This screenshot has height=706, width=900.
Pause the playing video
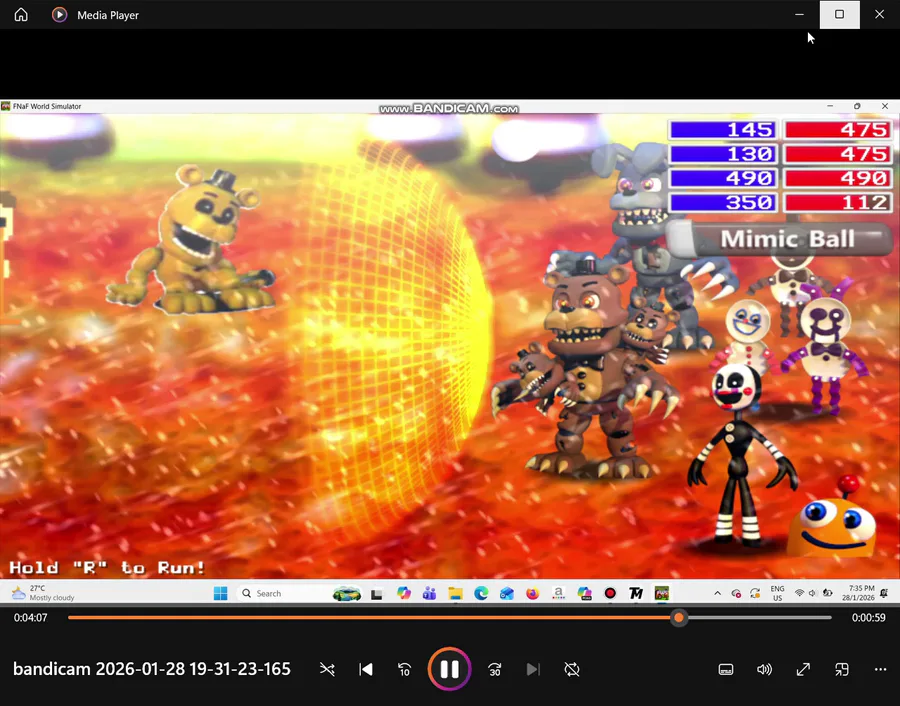pyautogui.click(x=449, y=669)
